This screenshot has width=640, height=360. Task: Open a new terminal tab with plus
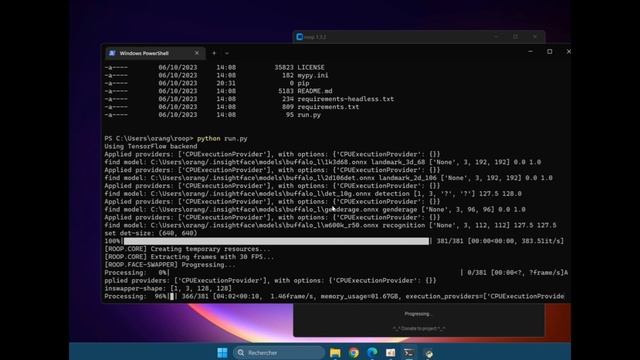214,53
